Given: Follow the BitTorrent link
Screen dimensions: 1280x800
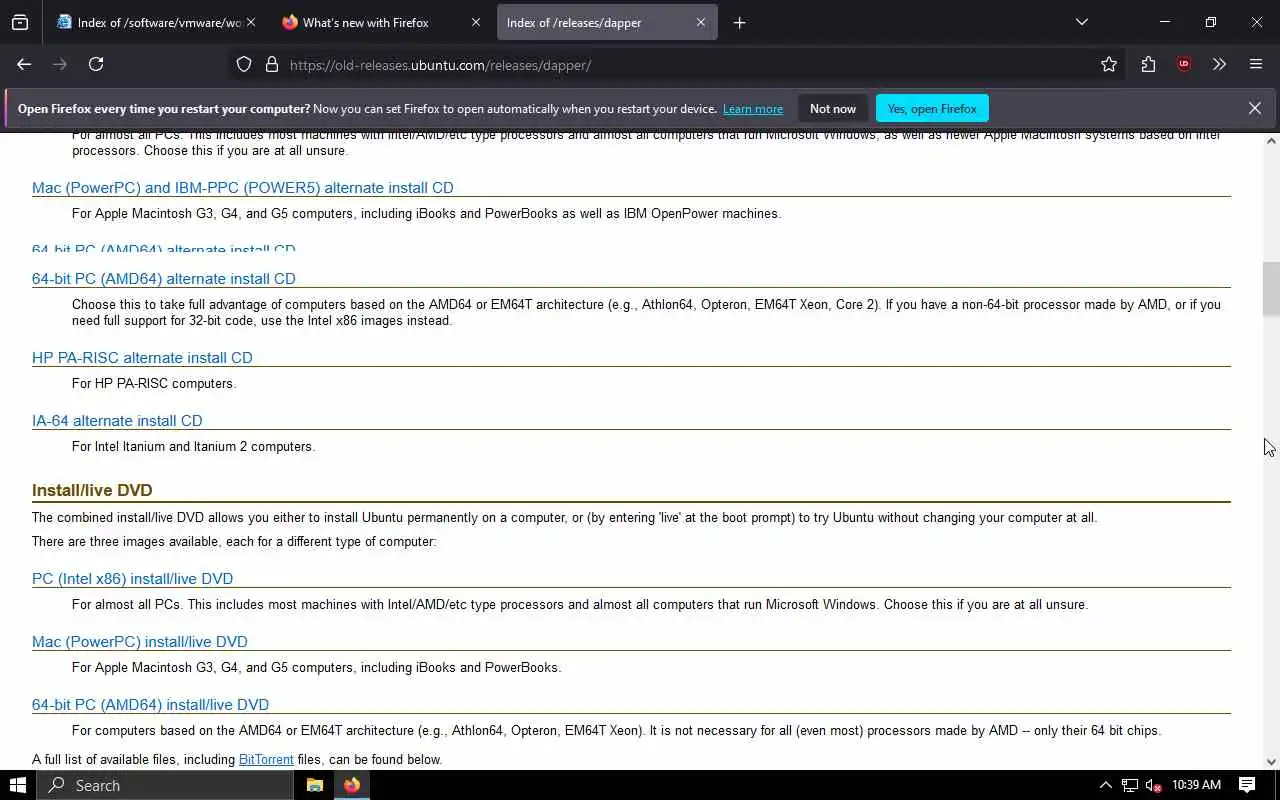Looking at the screenshot, I should click(x=266, y=760).
